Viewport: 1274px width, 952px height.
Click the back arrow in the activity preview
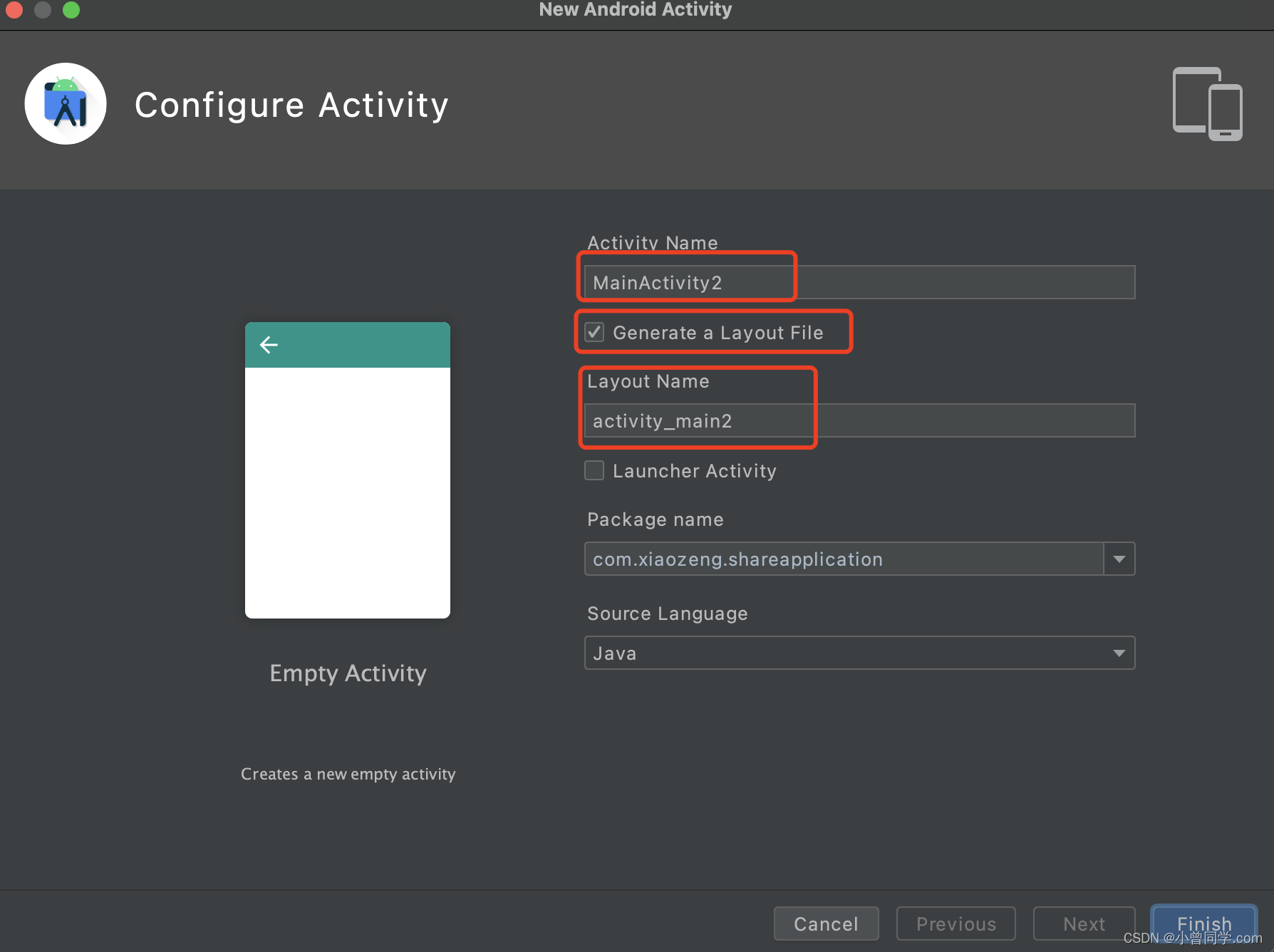[269, 344]
